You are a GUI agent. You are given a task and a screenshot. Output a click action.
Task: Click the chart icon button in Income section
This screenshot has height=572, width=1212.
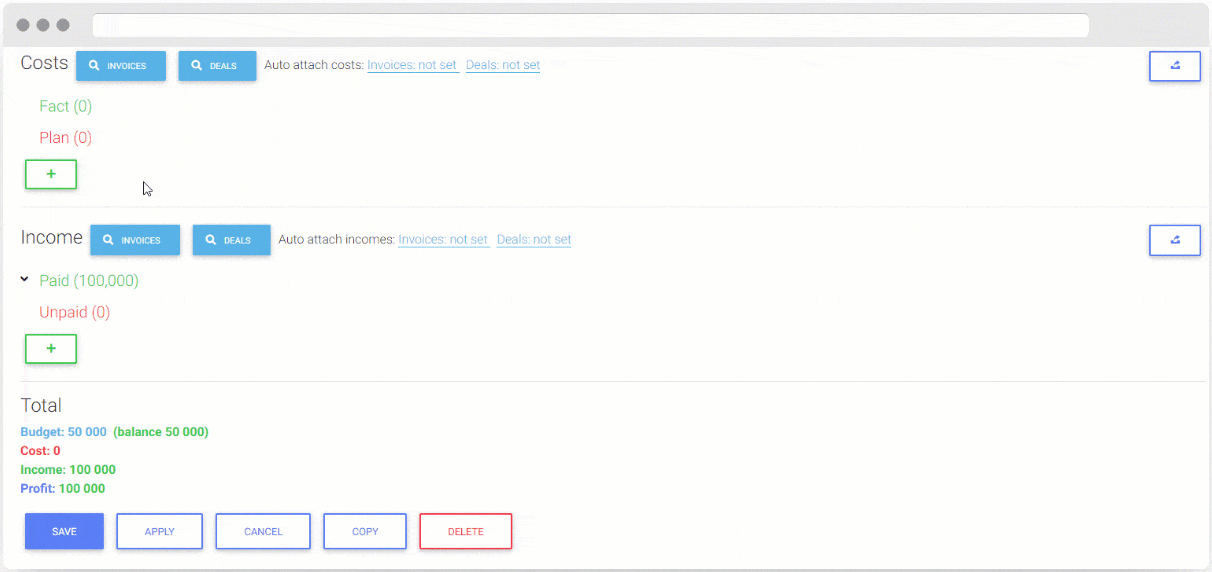coord(1174,240)
